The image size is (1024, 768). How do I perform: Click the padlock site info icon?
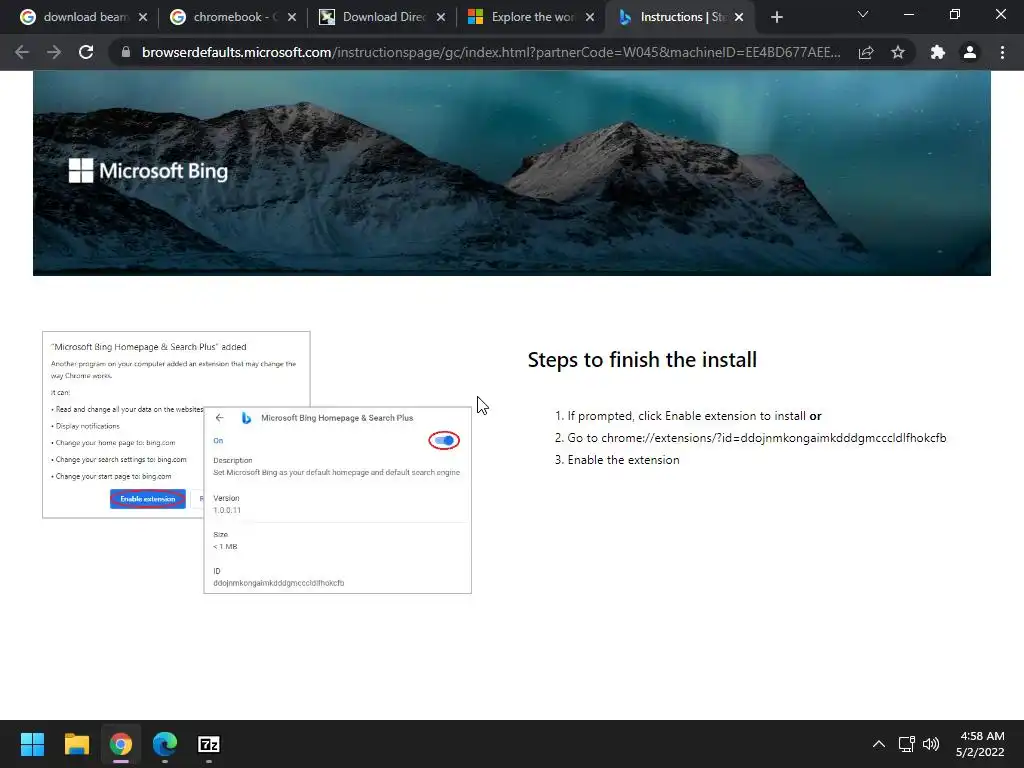pyautogui.click(x=126, y=52)
